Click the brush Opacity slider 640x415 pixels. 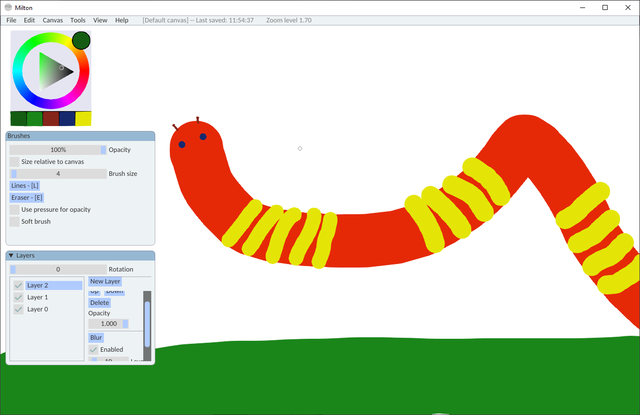[58, 149]
